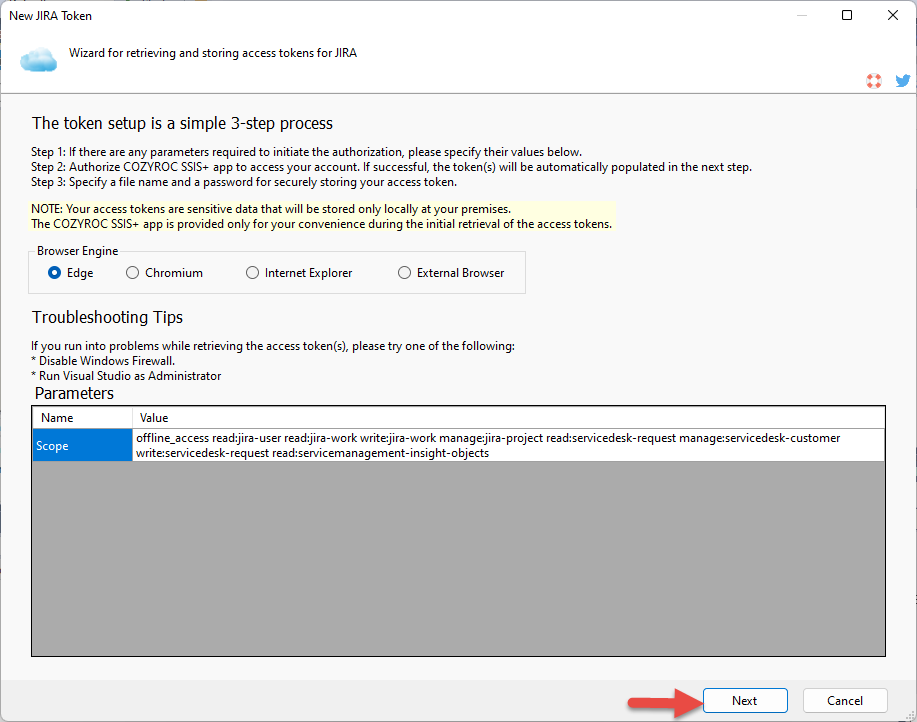Click Next to proceed
The width and height of the screenshot is (917, 722).
(x=745, y=700)
